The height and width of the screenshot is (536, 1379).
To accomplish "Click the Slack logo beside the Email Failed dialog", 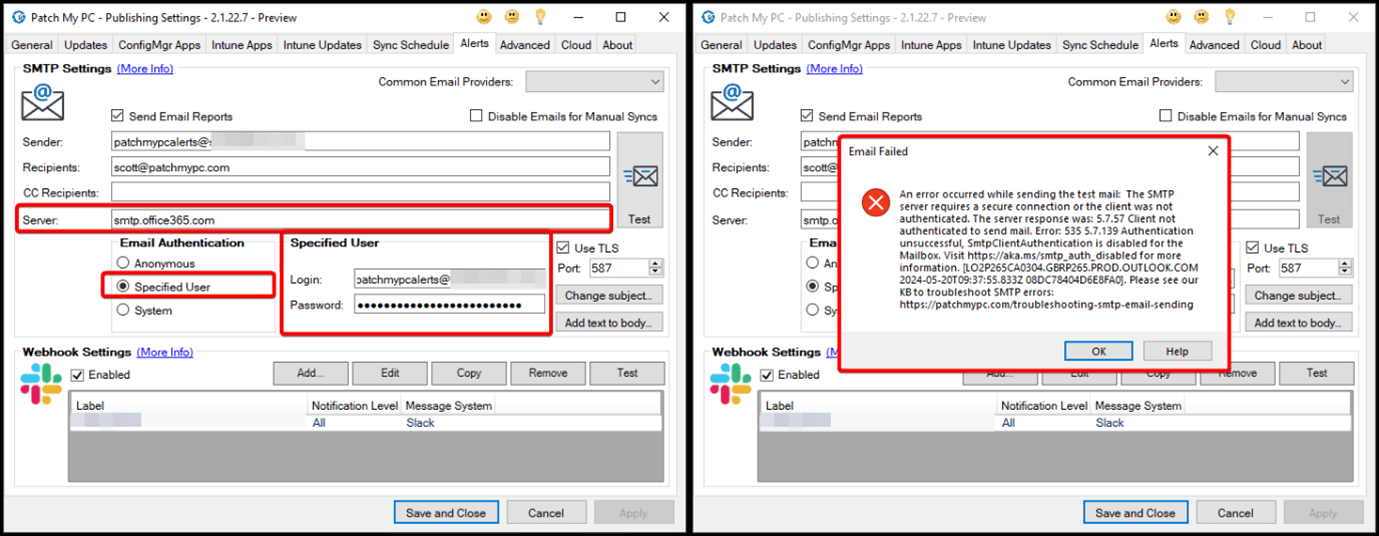I will pos(731,384).
